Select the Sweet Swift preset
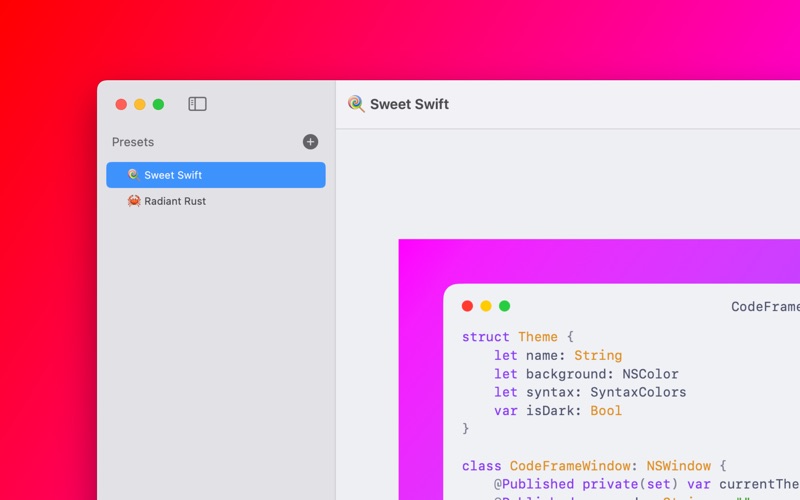This screenshot has width=800, height=500. [216, 175]
